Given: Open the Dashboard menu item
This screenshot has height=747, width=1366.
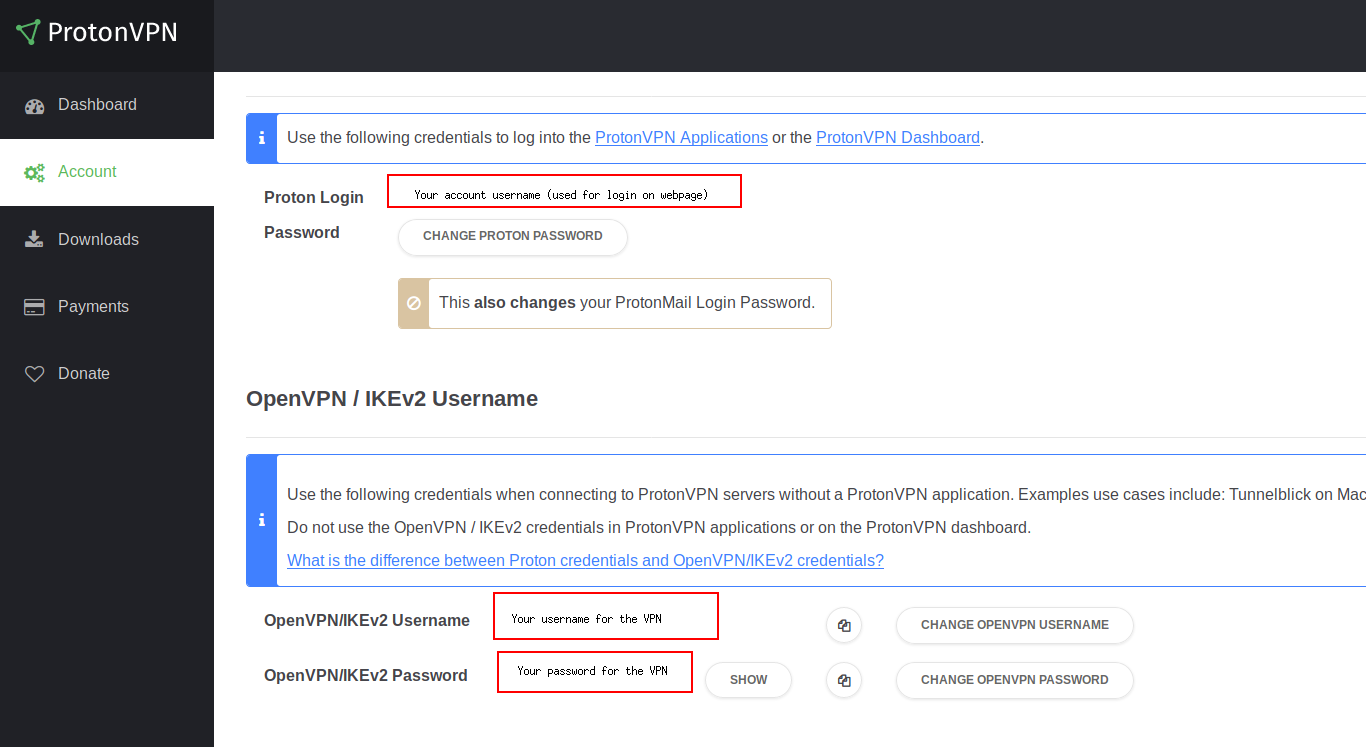Looking at the screenshot, I should (x=107, y=105).
